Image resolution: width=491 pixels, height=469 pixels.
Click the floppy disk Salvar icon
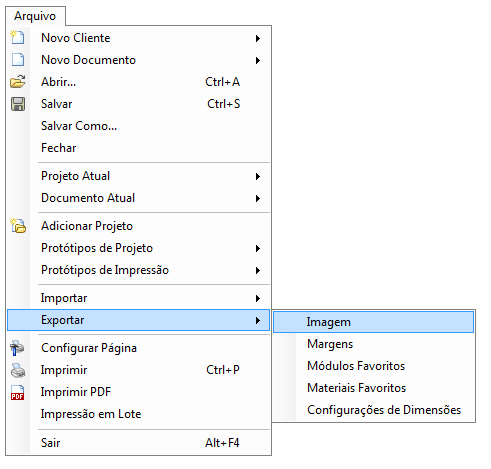point(18,104)
